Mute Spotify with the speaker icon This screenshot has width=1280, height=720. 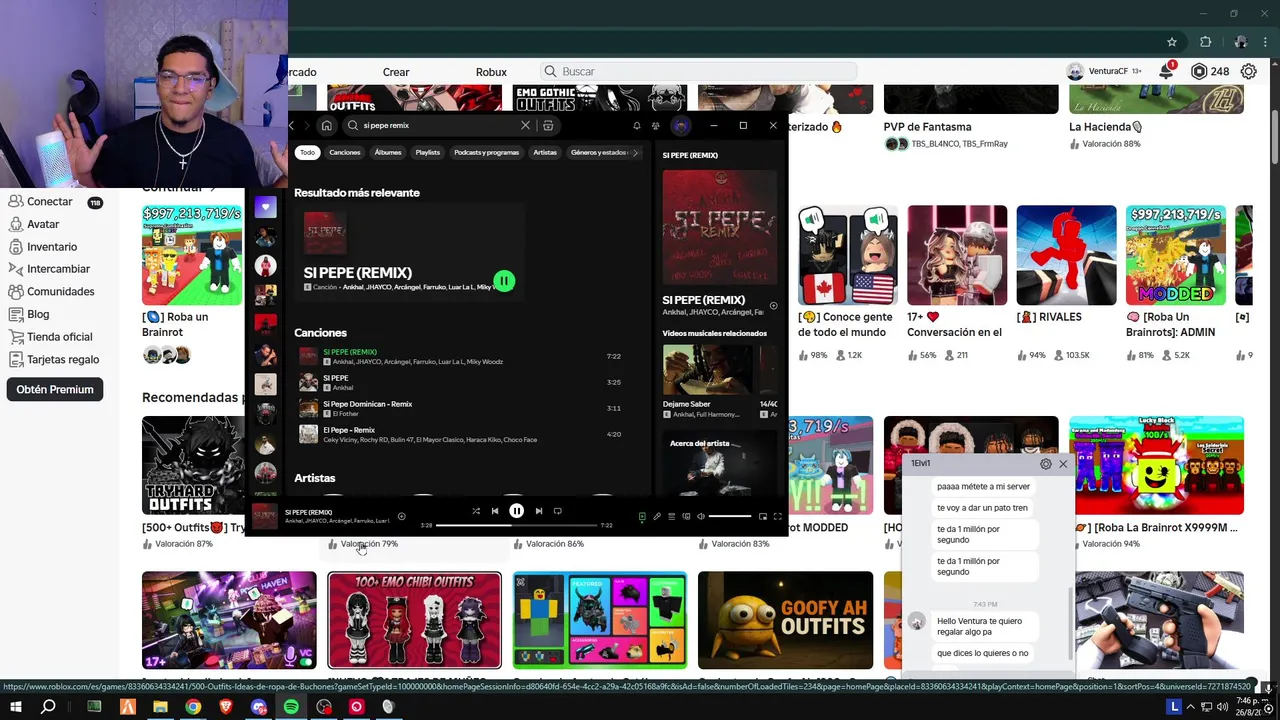701,517
